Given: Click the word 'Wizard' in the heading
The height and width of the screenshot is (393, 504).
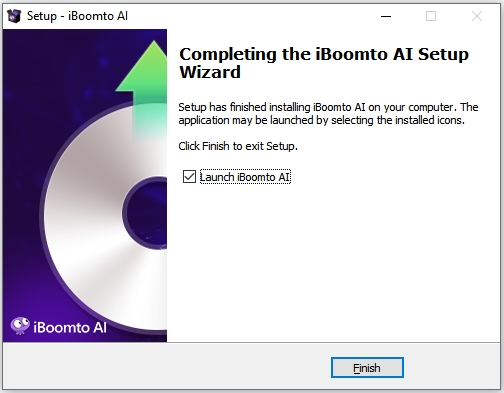Looking at the screenshot, I should (210, 72).
